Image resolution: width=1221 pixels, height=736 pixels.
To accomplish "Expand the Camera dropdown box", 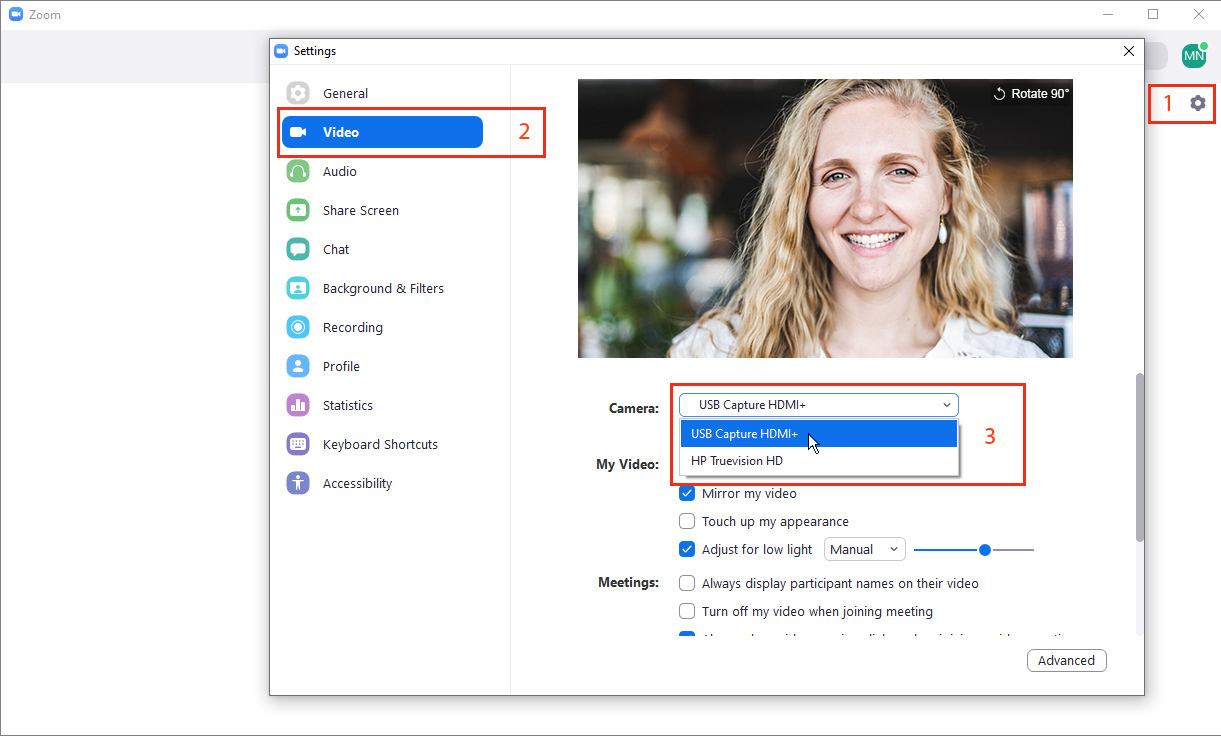I will 818,405.
